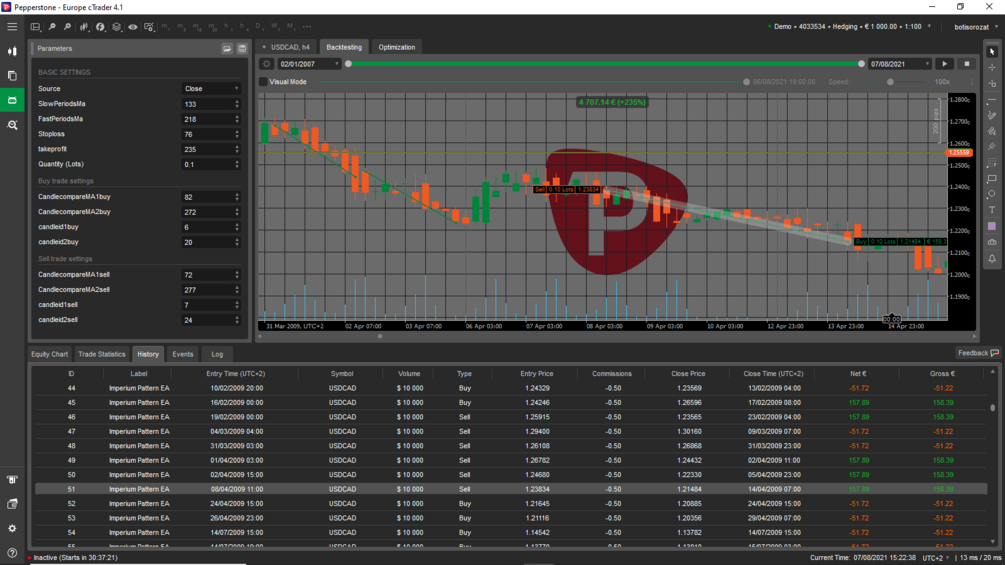Open the help question mark icon
This screenshot has height=565, width=1005.
[12, 552]
